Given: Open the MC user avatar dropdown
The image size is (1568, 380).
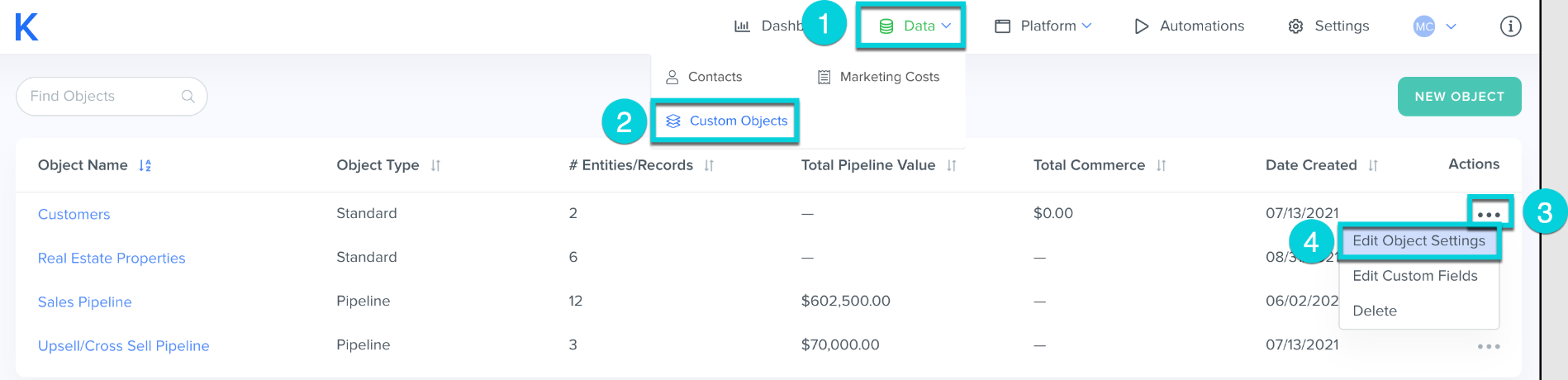Looking at the screenshot, I should pos(1434,26).
